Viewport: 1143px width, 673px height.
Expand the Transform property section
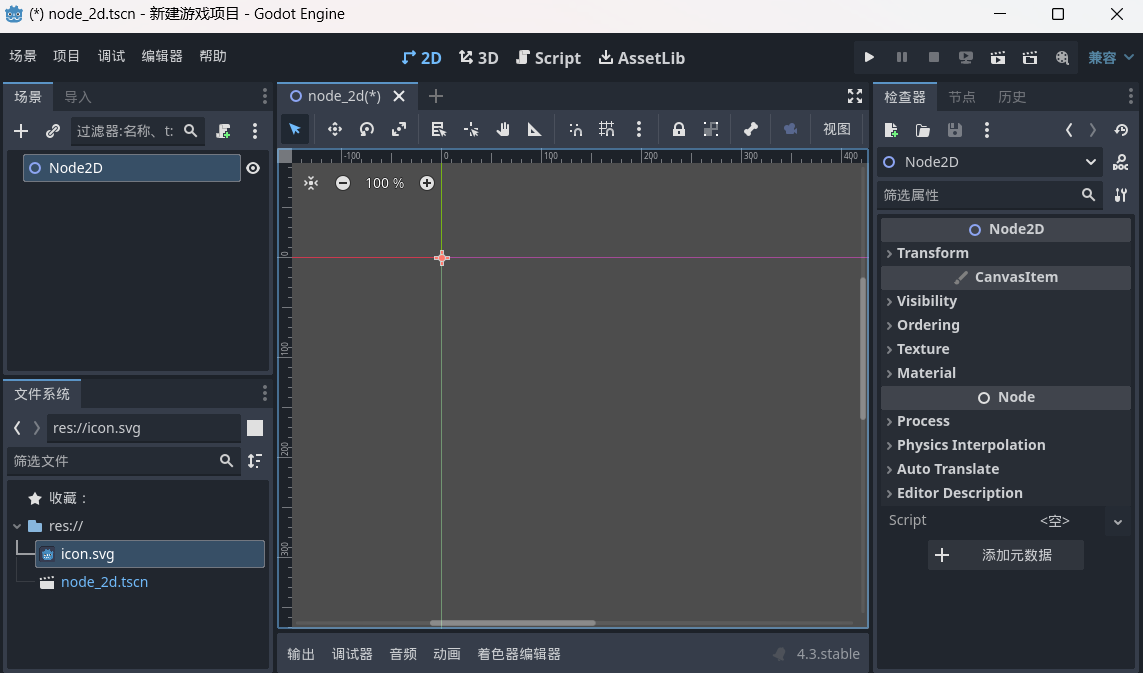(x=932, y=253)
